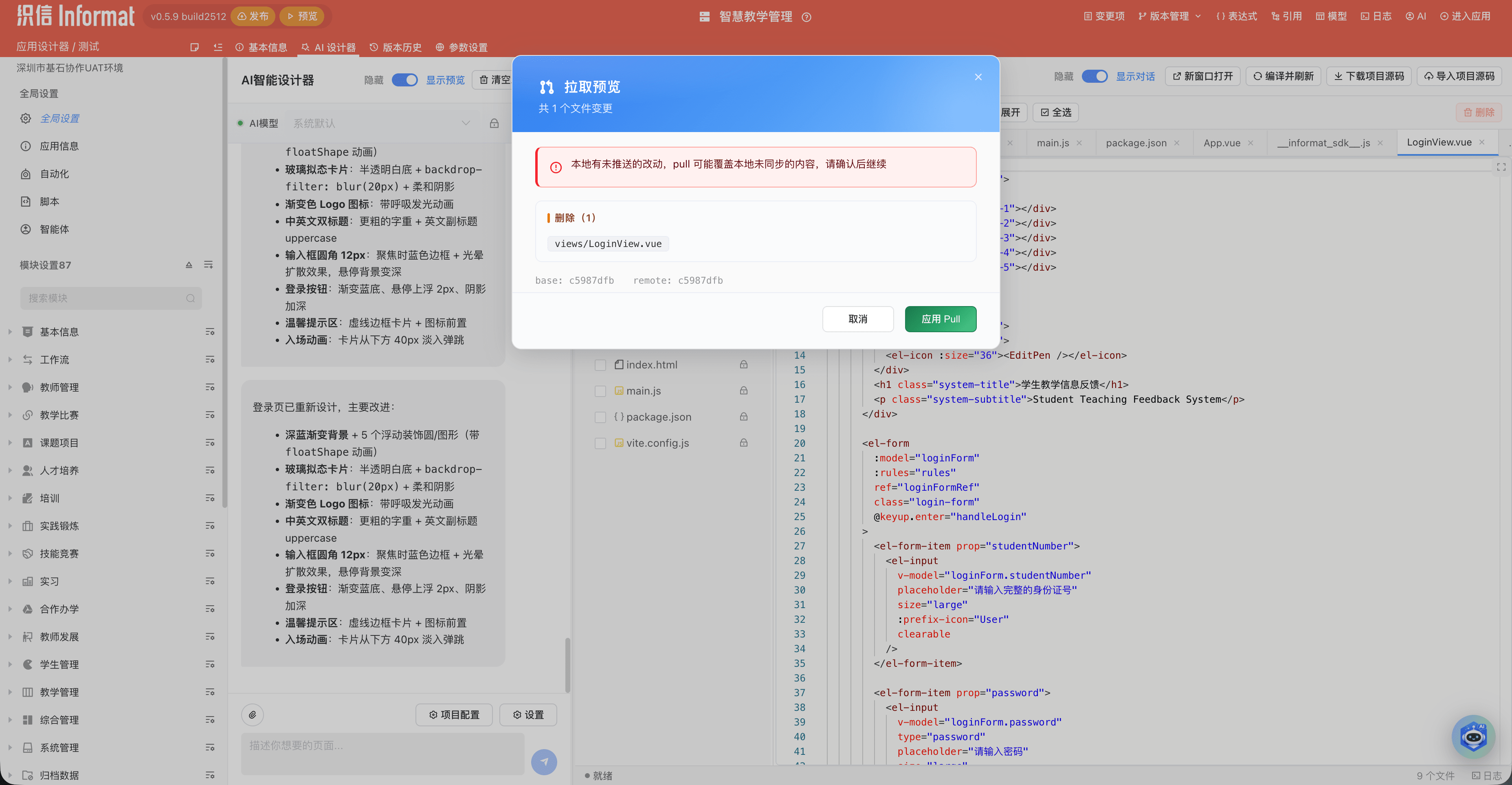Click 取消 button in pull preview dialog
Viewport: 1512px width, 785px height.
[857, 319]
